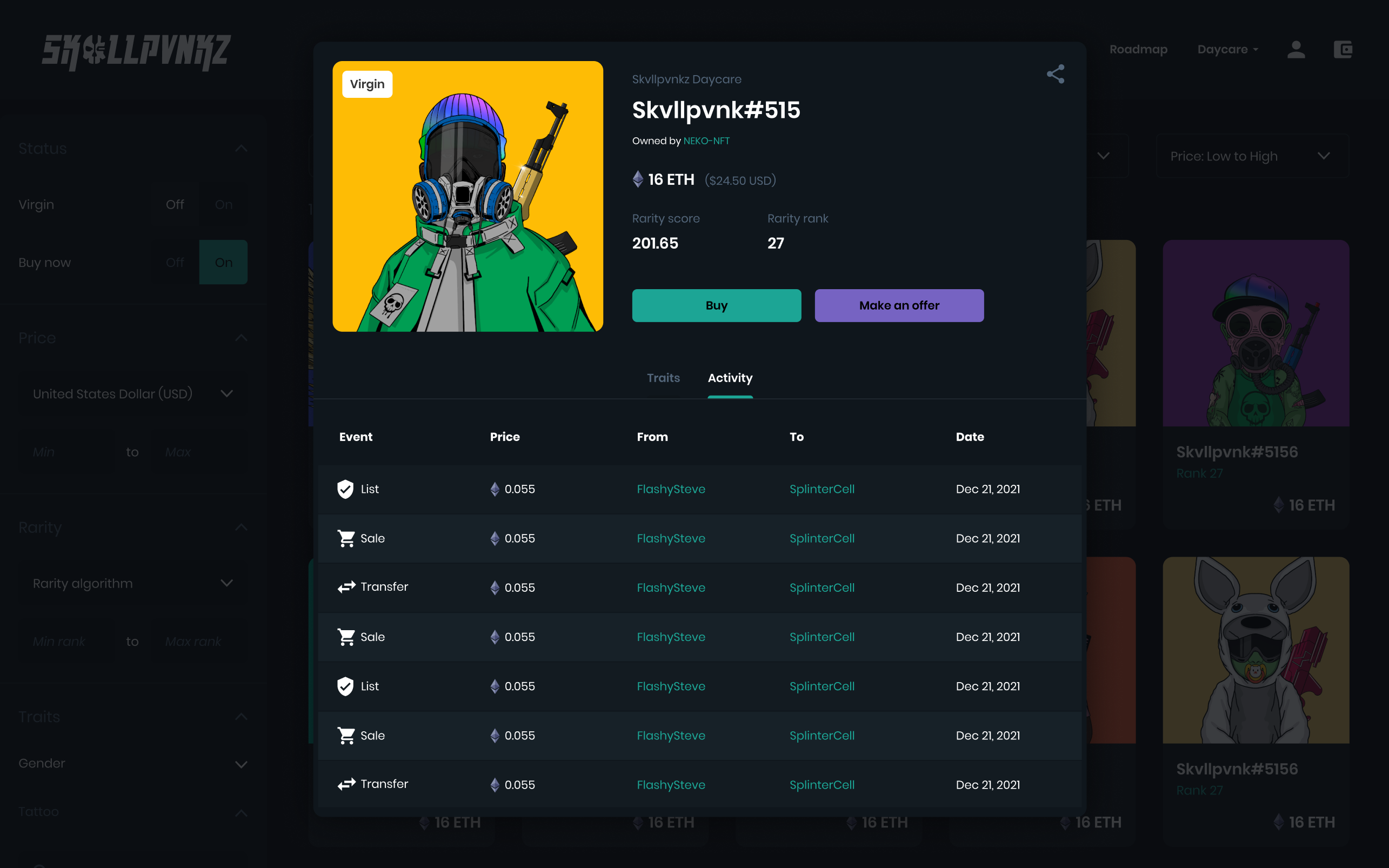Open the United States Dollar currency dropdown
The height and width of the screenshot is (868, 1389).
tap(132, 394)
